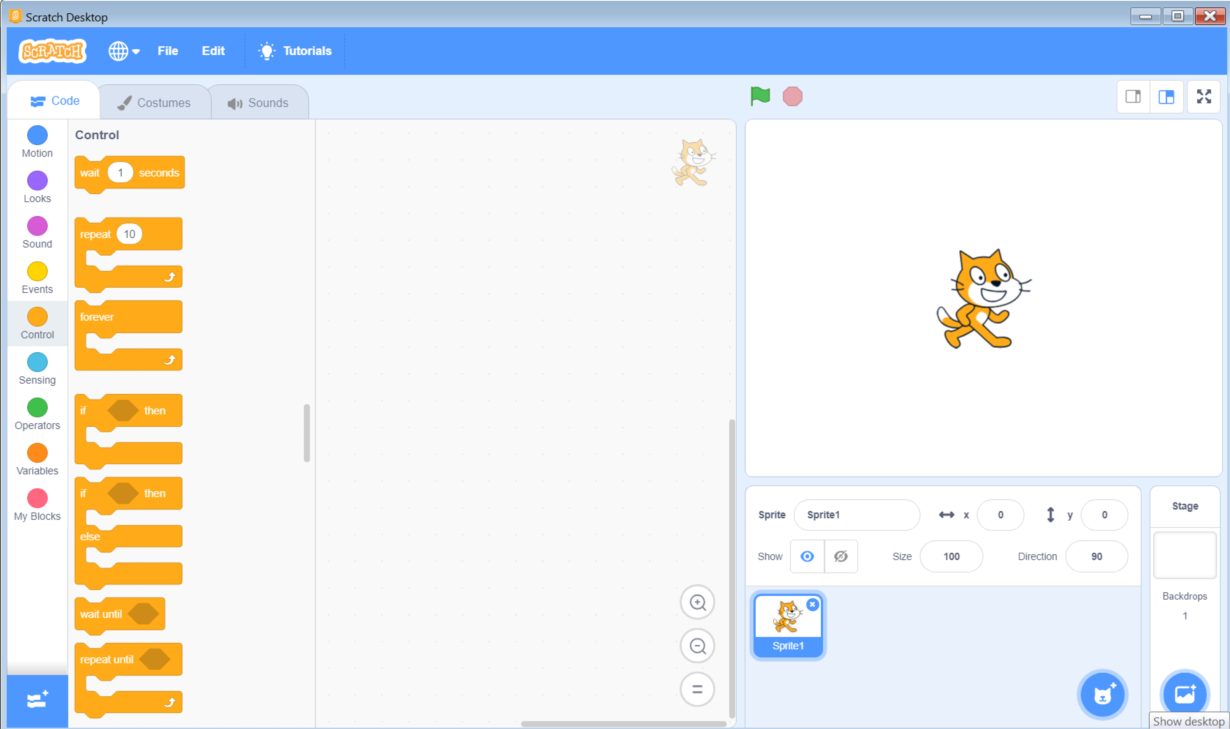Image resolution: width=1230 pixels, height=729 pixels.
Task: Click the Choose a Backdrop button
Action: click(1185, 694)
